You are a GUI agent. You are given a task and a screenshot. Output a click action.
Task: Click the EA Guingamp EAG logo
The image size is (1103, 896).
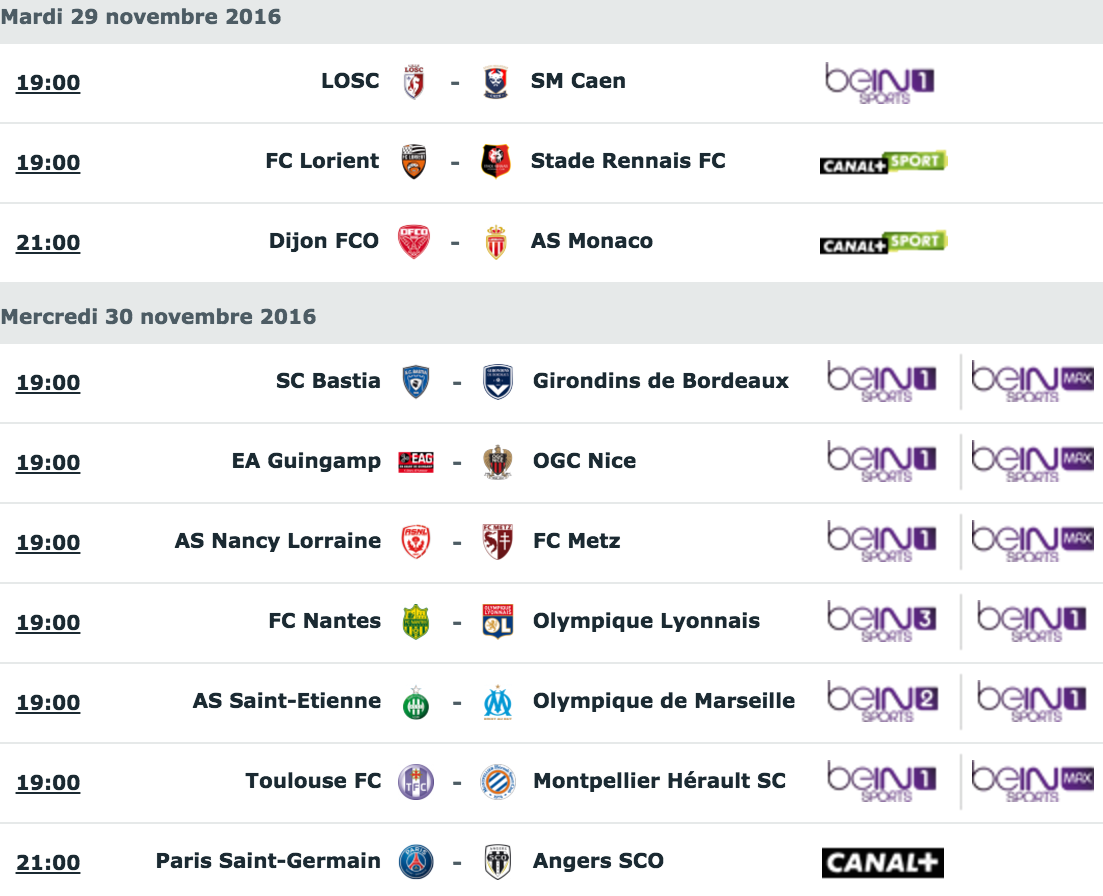click(x=416, y=462)
